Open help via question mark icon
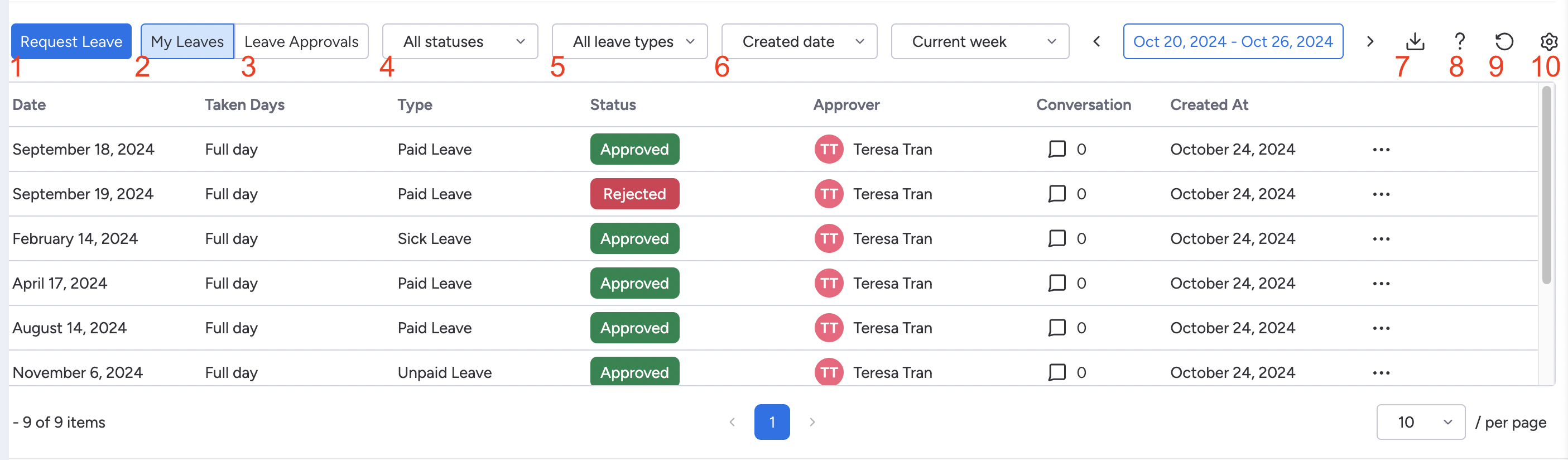 pyautogui.click(x=1459, y=41)
